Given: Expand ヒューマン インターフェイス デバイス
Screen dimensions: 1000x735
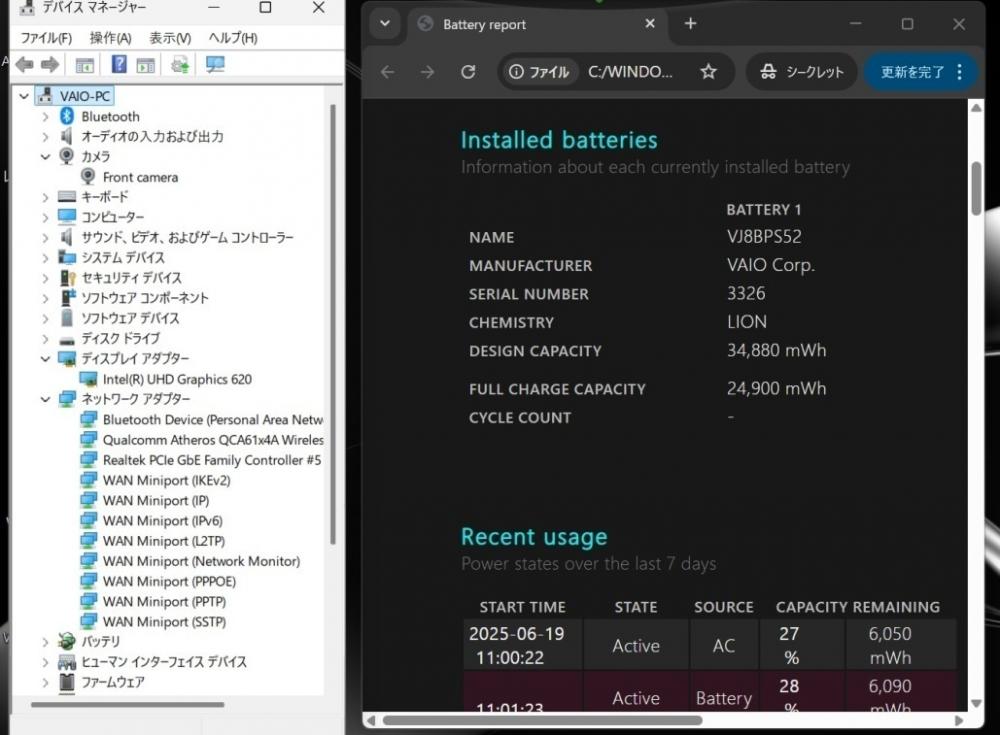Looking at the screenshot, I should (x=45, y=662).
